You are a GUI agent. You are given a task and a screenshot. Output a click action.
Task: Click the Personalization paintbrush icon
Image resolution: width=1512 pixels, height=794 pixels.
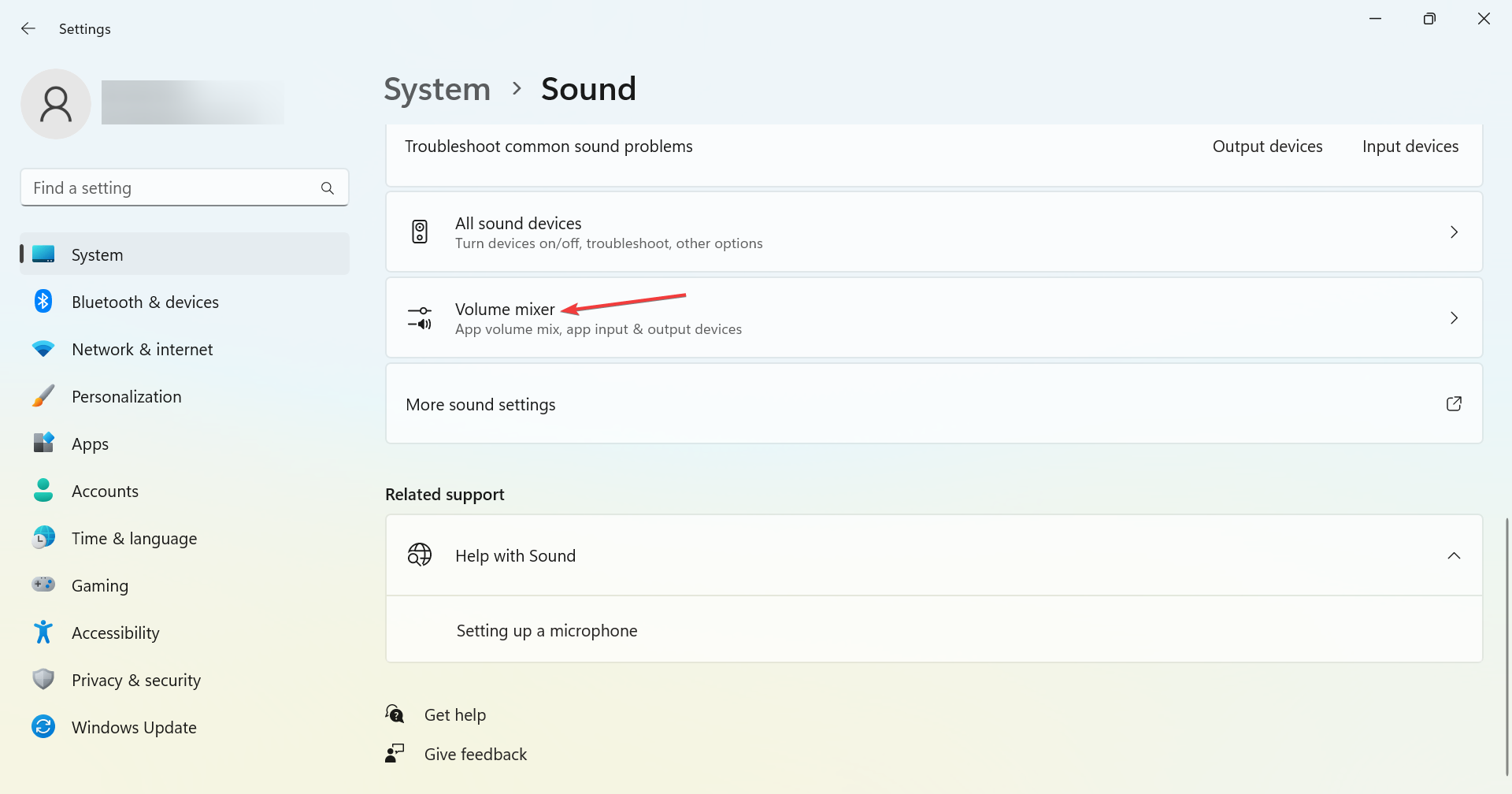click(43, 395)
